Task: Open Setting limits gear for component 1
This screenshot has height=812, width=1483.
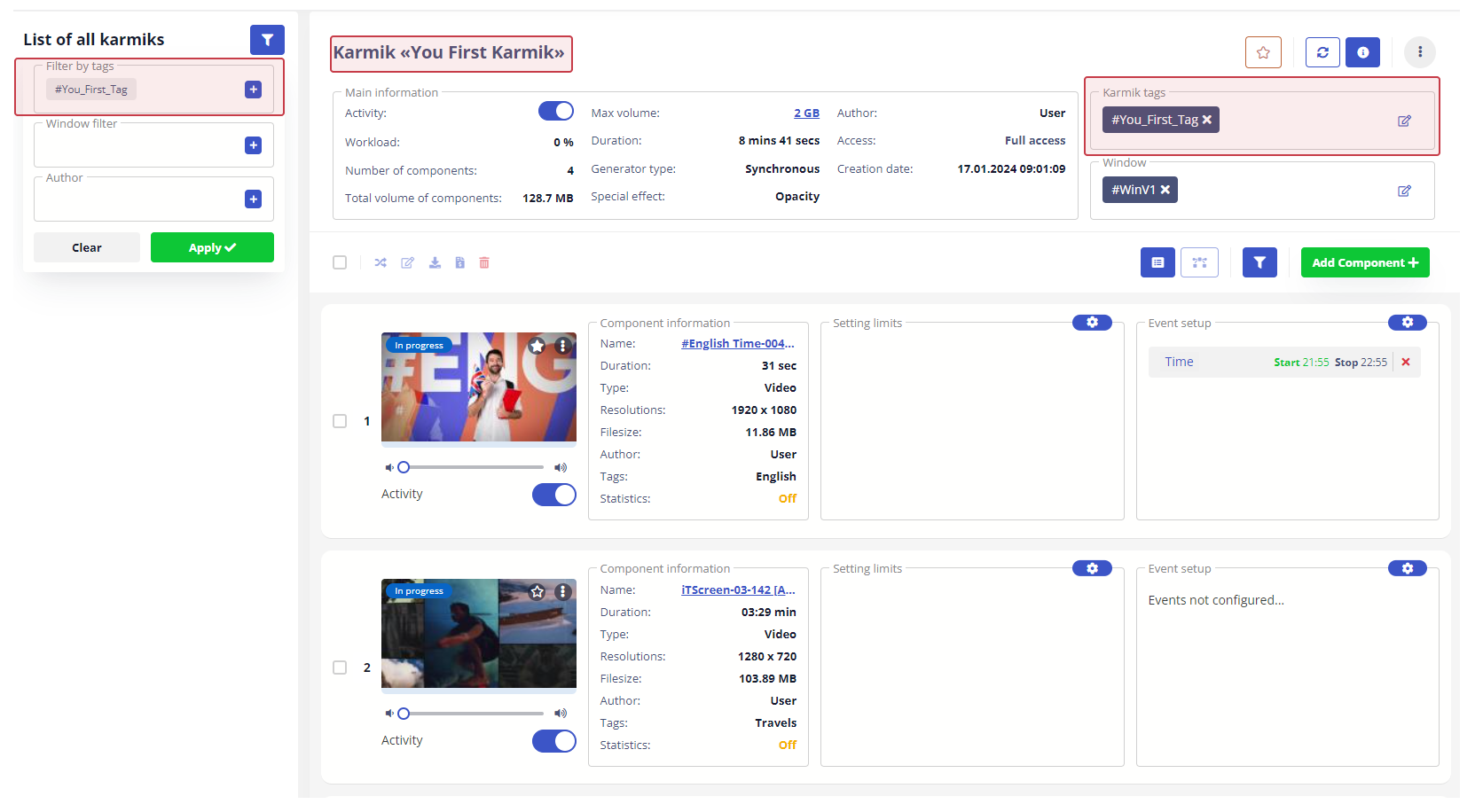Action: click(x=1092, y=323)
